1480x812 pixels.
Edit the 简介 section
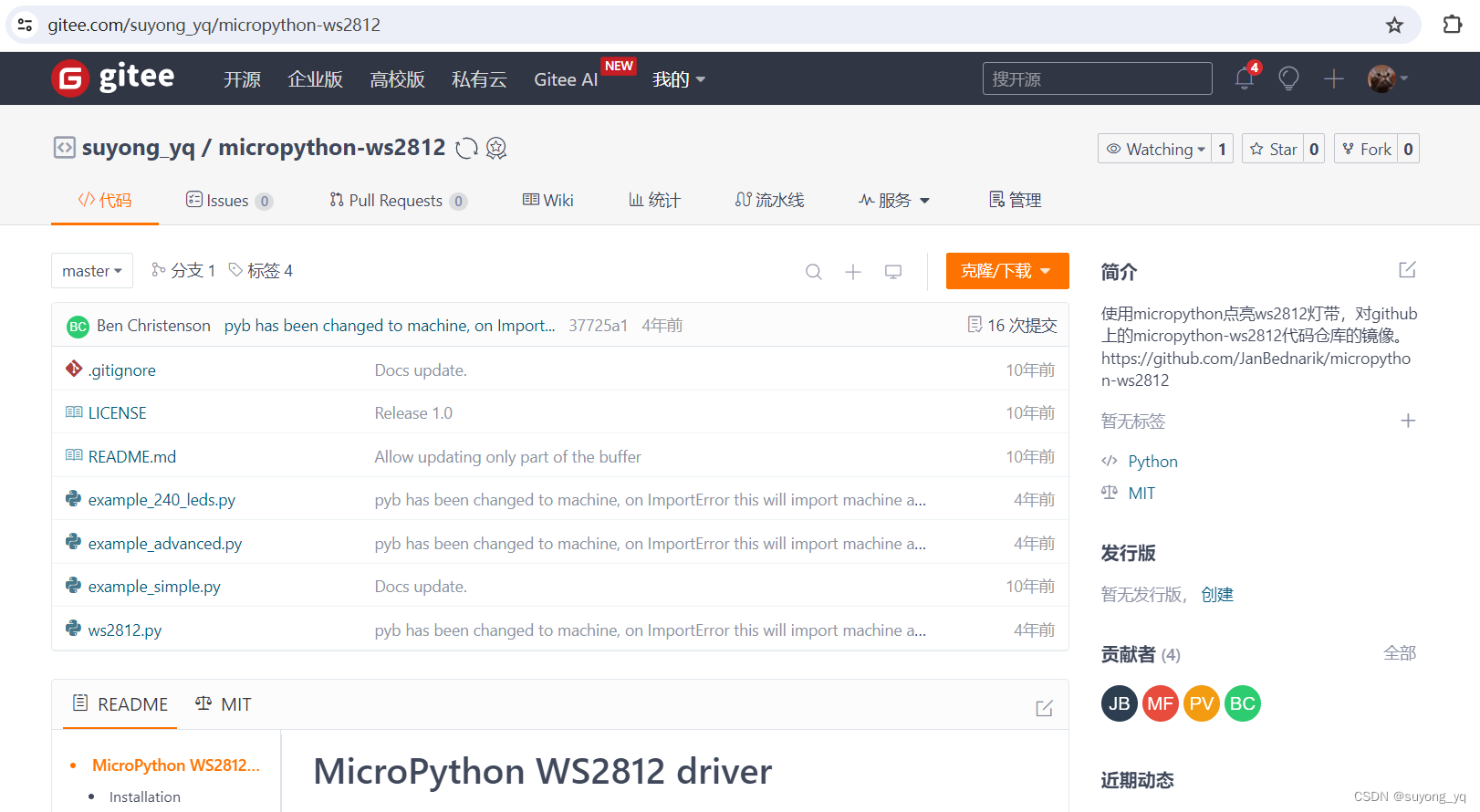[x=1407, y=270]
